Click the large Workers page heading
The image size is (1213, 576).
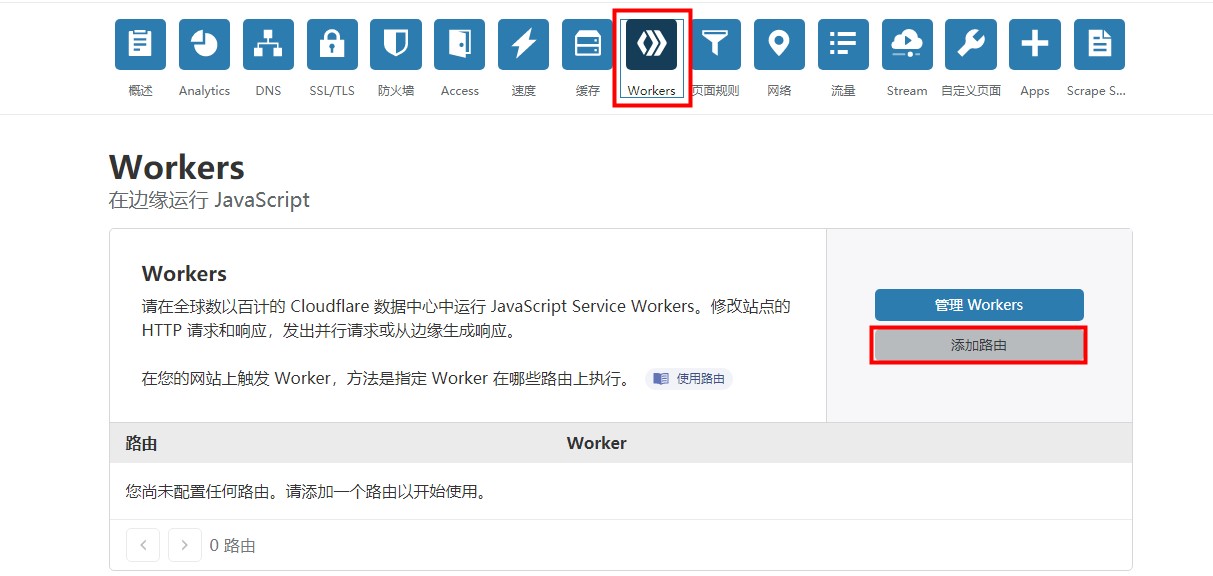click(x=177, y=167)
